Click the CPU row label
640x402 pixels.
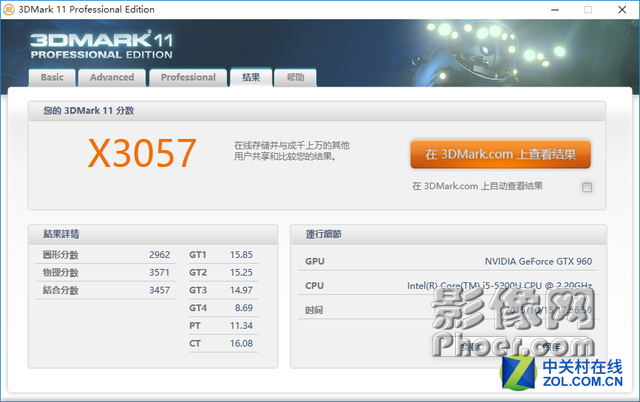(x=314, y=286)
